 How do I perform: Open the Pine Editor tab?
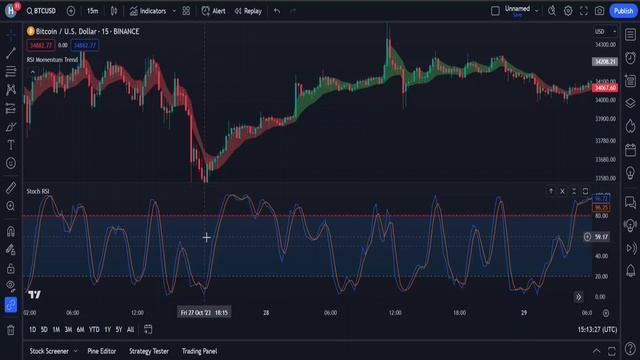point(102,351)
